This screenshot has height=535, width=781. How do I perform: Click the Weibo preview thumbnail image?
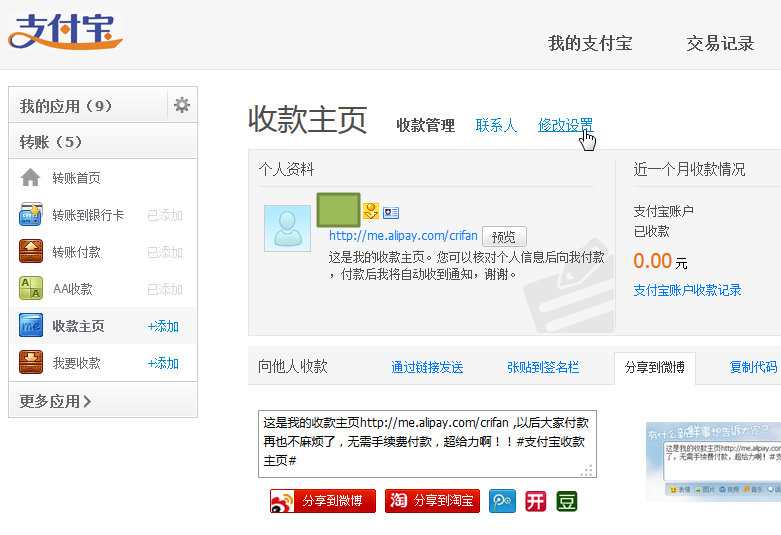(713, 462)
